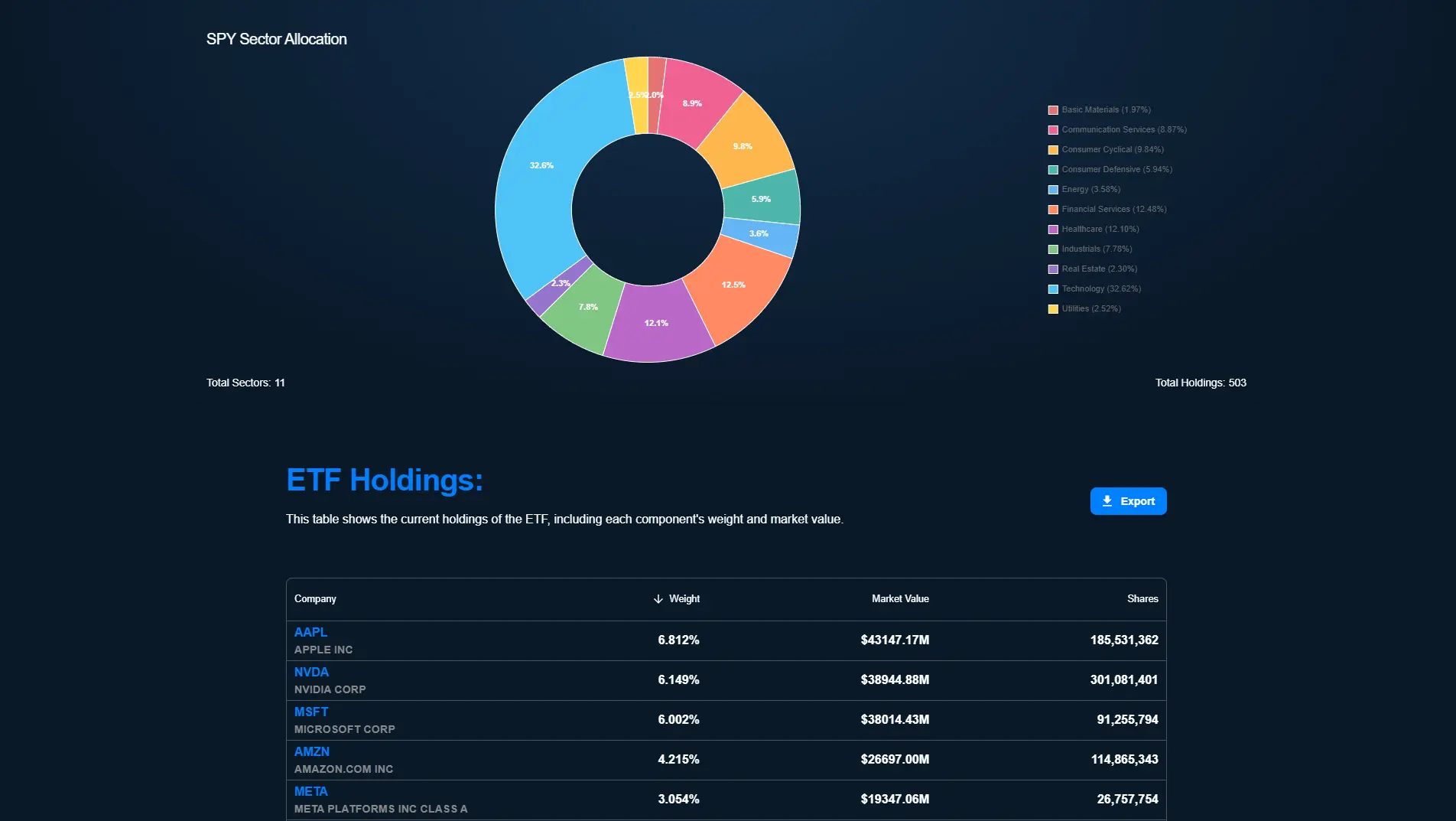Click the Total Holdings: 503 text

[x=1201, y=383]
